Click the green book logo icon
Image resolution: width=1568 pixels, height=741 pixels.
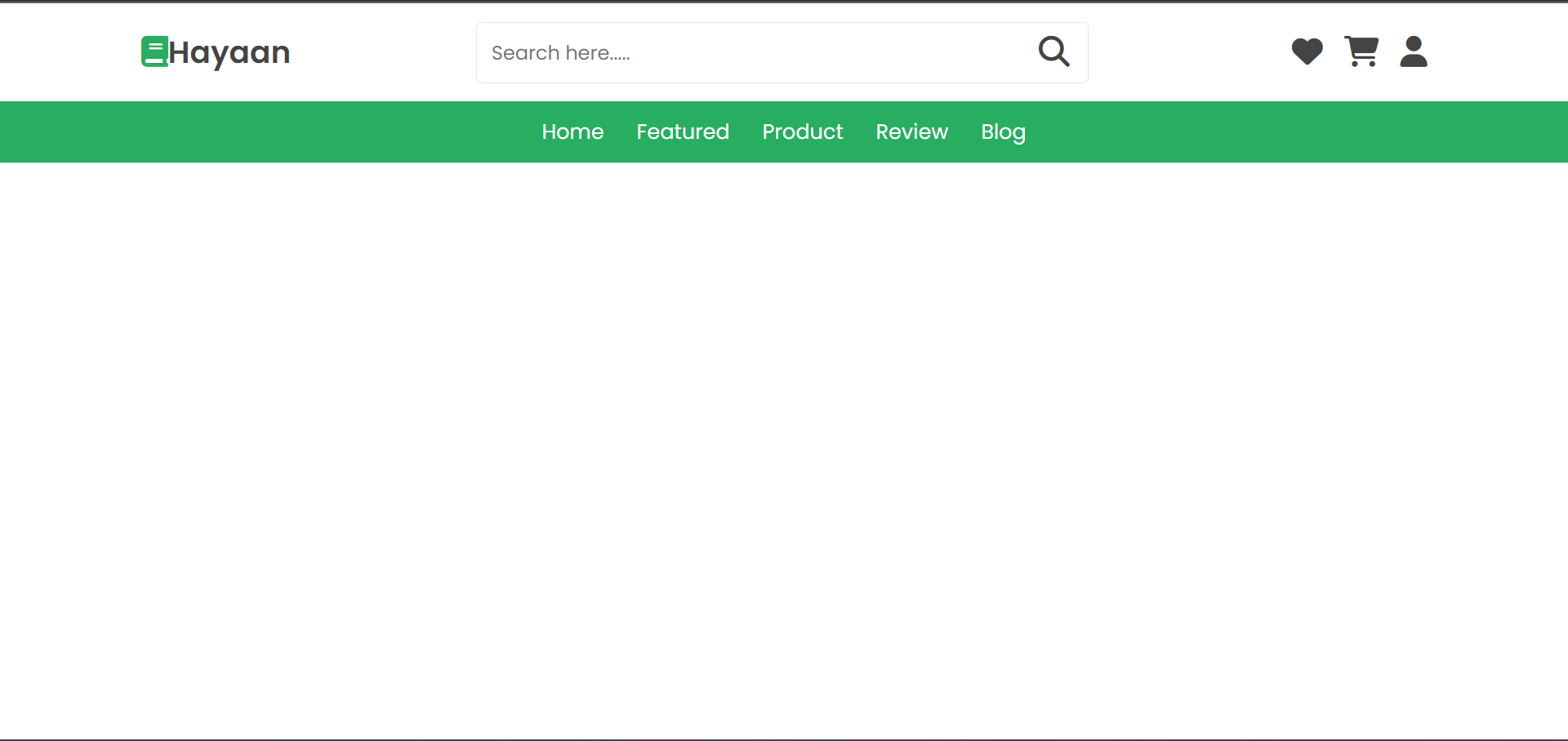154,51
